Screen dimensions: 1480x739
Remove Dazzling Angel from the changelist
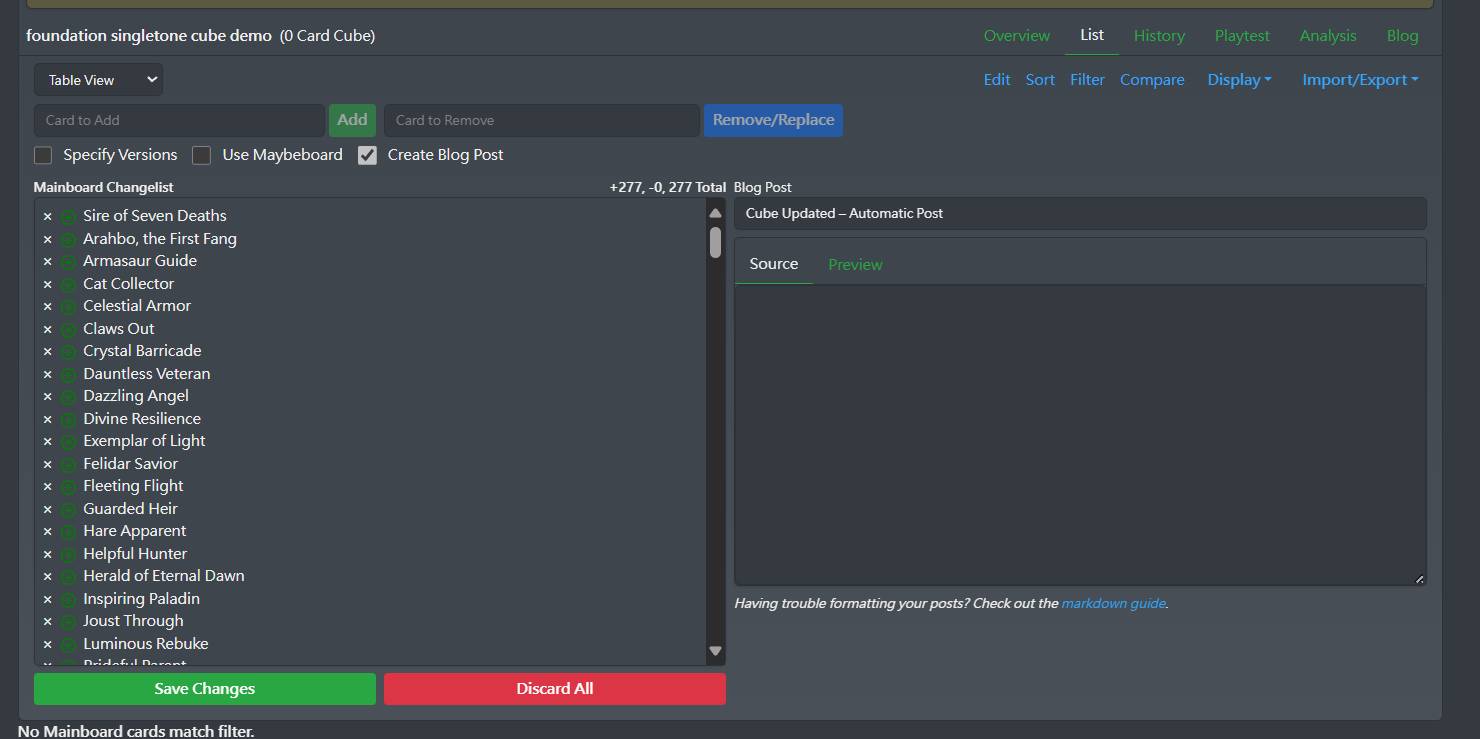point(47,397)
